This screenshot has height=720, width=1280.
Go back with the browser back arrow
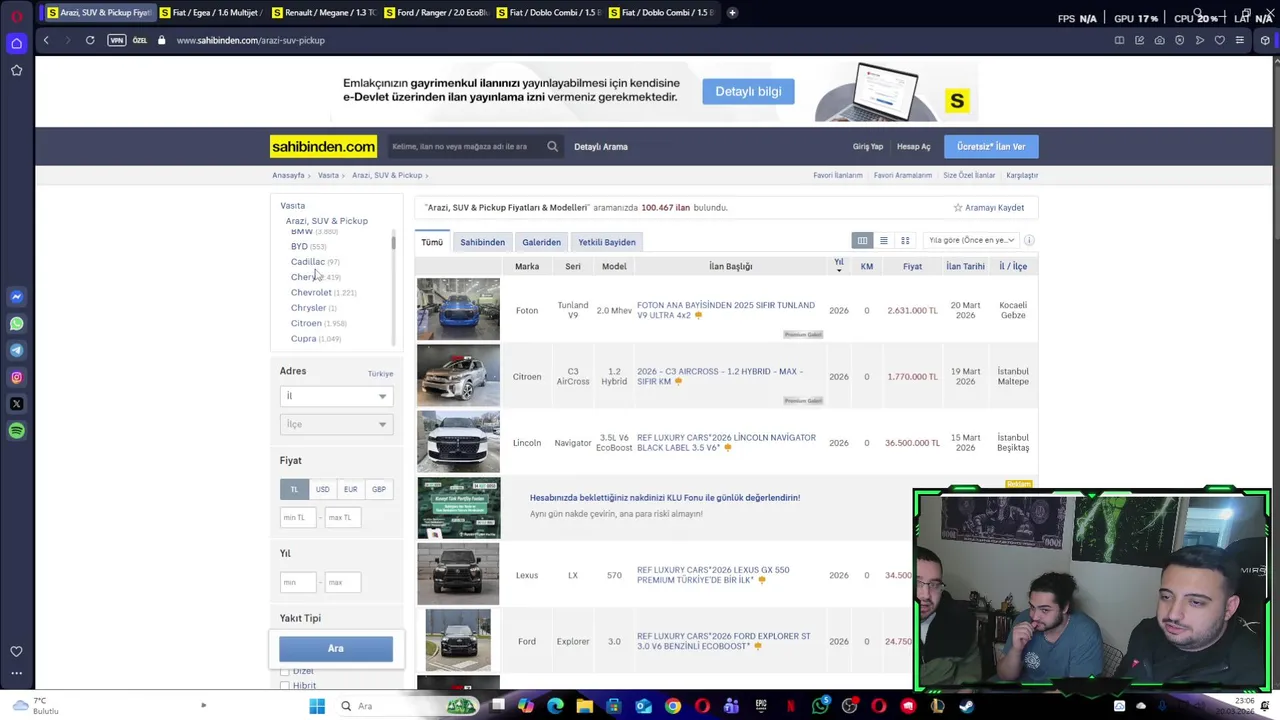pos(46,40)
